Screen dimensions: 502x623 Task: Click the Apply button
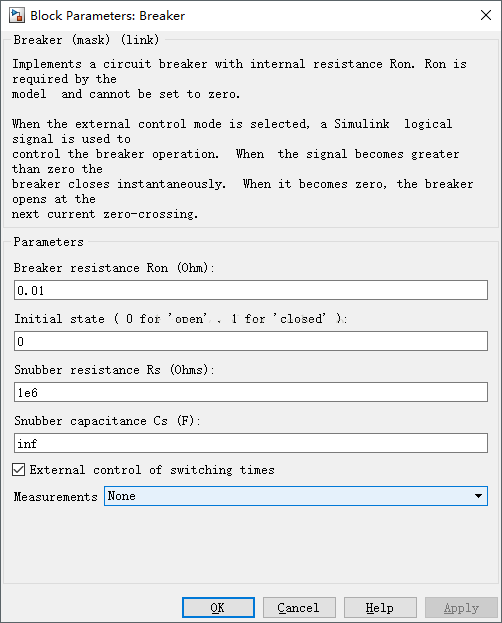(461, 608)
